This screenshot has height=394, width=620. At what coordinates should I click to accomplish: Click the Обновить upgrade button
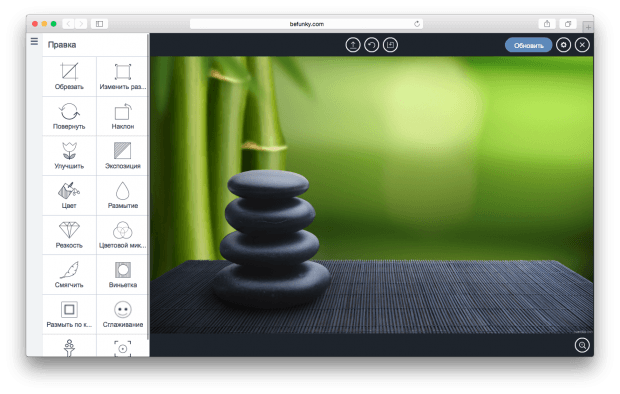528,45
